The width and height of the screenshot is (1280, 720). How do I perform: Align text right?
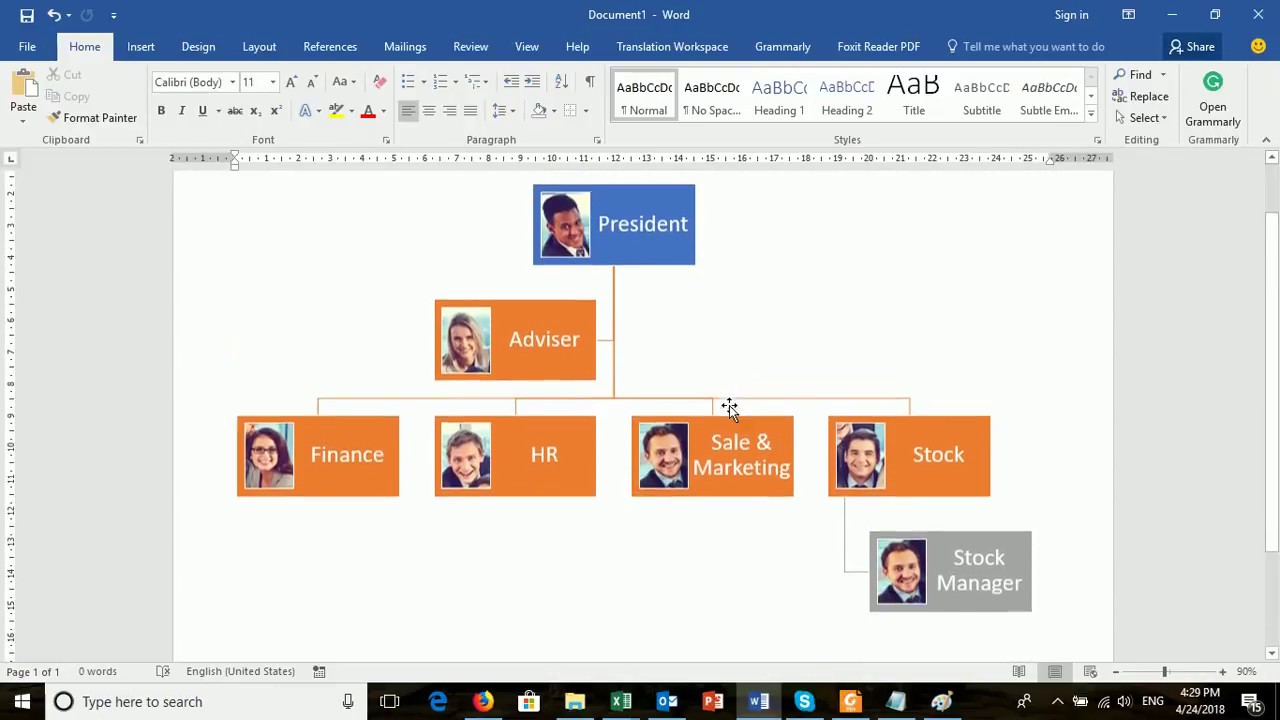coord(450,111)
